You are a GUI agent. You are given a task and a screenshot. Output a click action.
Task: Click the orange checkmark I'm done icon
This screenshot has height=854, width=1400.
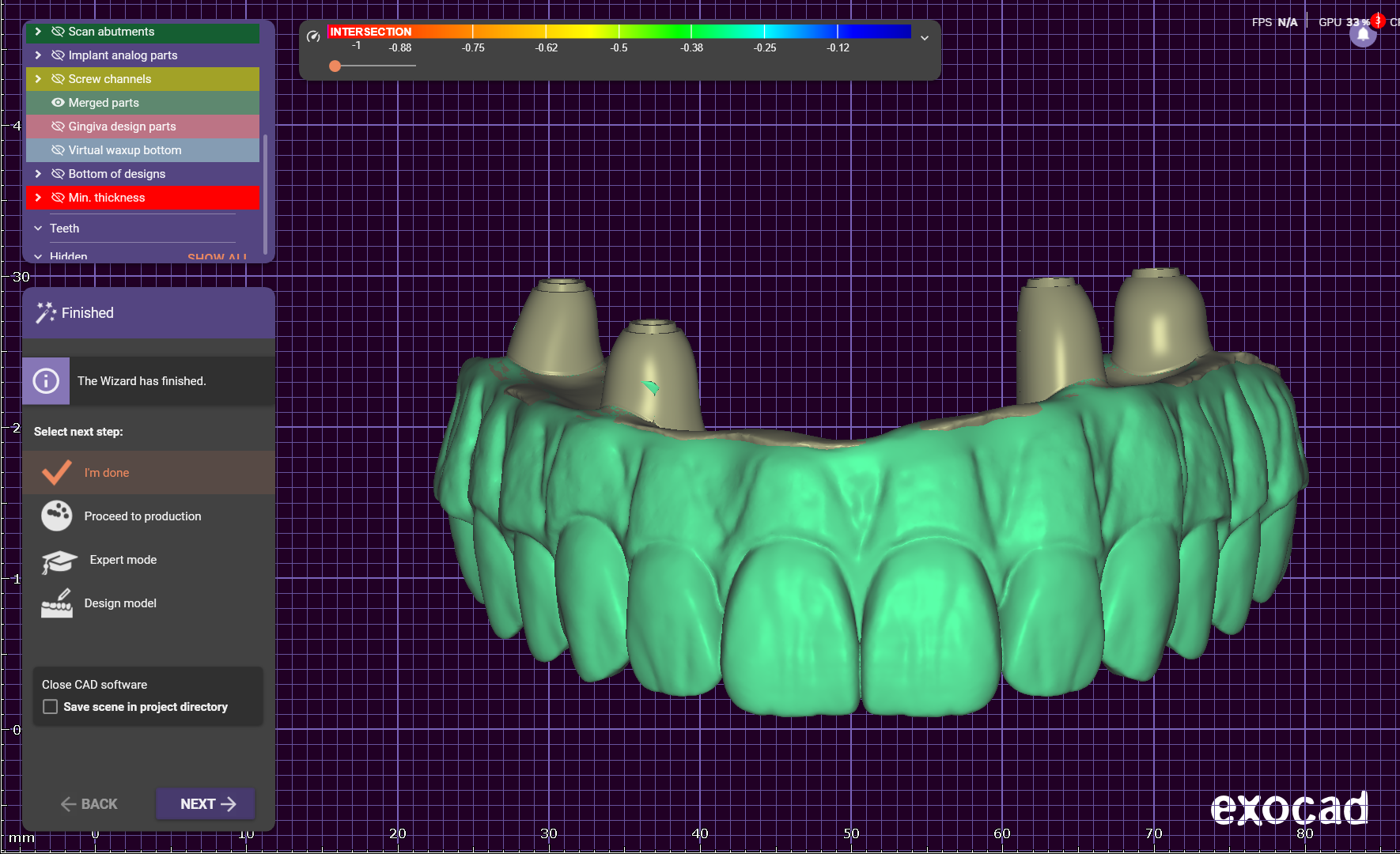[57, 473]
